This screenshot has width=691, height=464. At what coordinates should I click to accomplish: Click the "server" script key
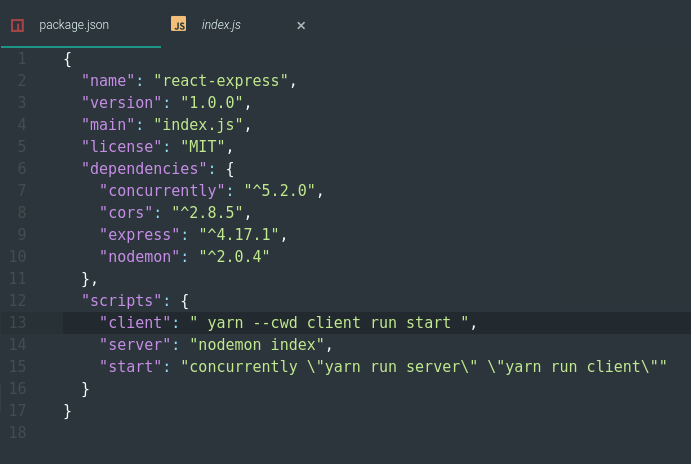(135, 345)
